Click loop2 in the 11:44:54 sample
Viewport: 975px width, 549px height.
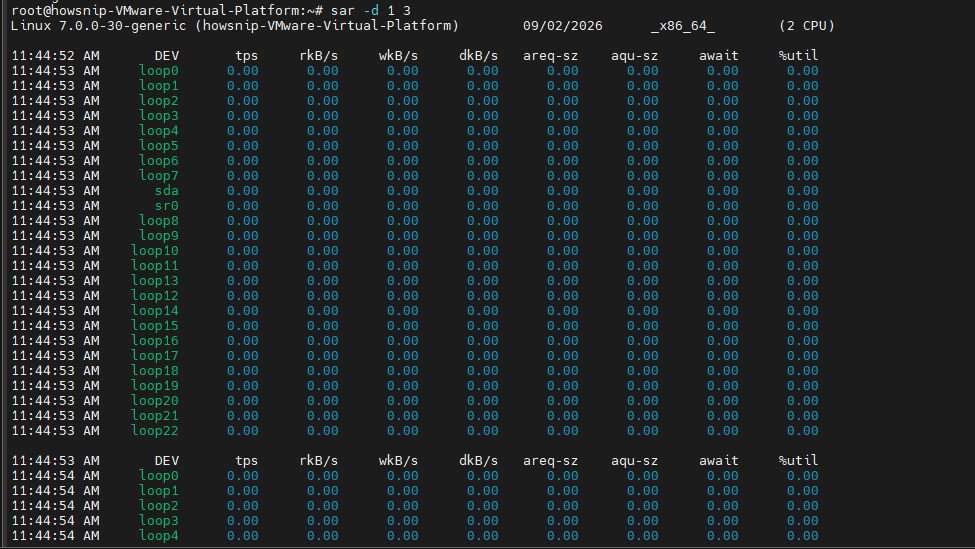[x=159, y=505]
